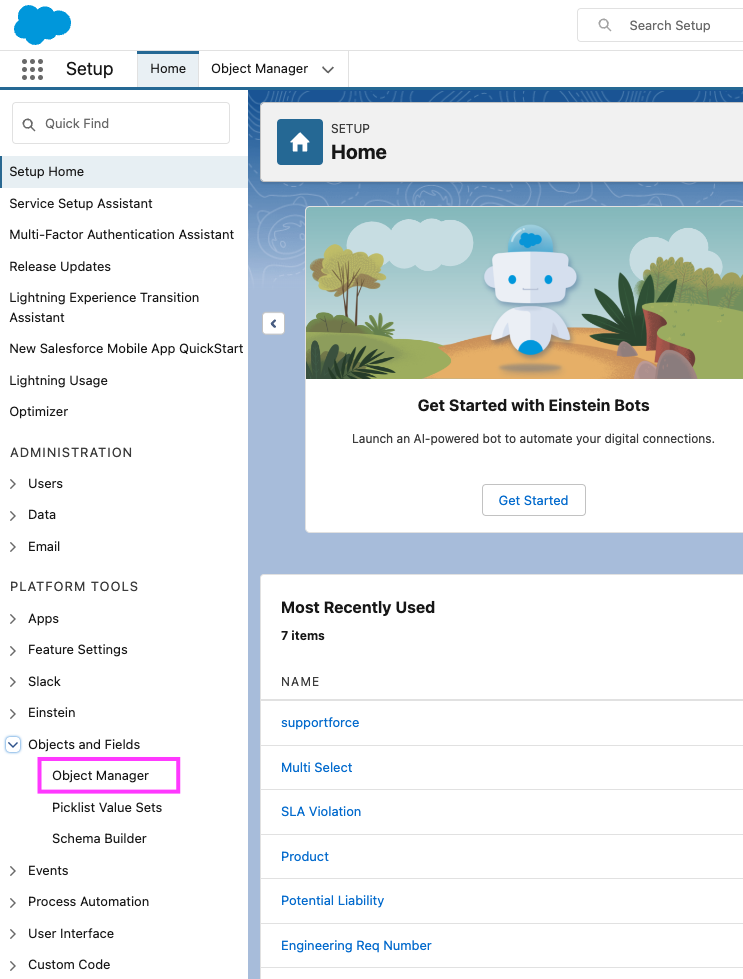Expand the User Interface section

[13, 934]
